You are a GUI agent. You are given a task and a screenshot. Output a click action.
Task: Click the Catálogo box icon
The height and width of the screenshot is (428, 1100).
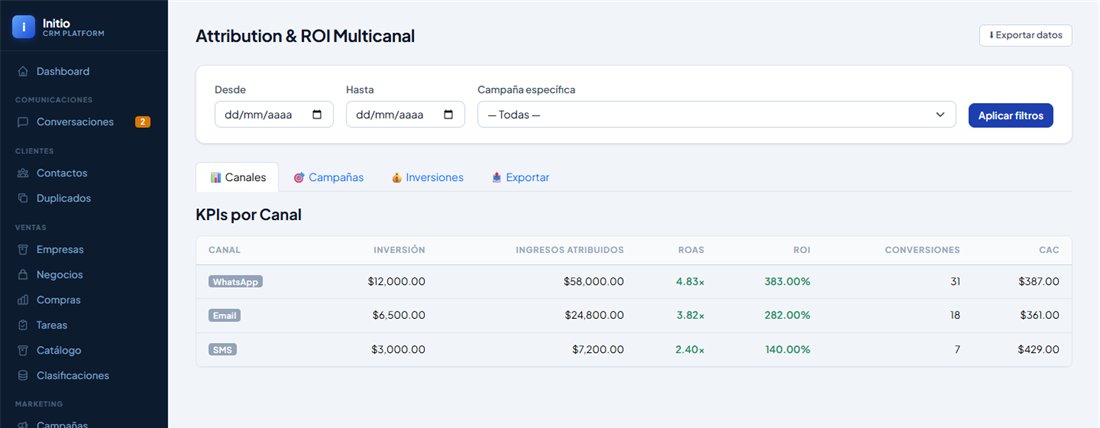point(23,351)
